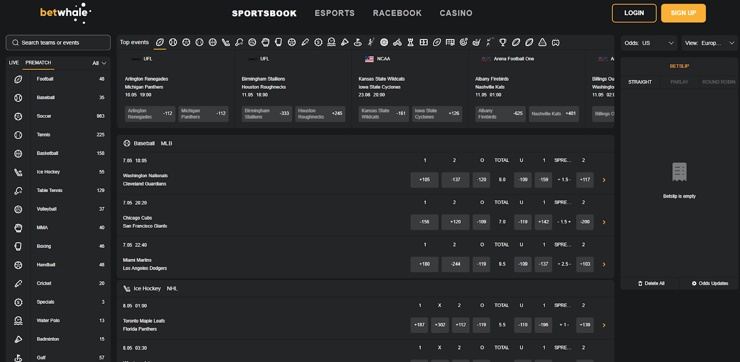Open Odds Updates settings in betslip
This screenshot has width=740, height=362.
tap(709, 284)
